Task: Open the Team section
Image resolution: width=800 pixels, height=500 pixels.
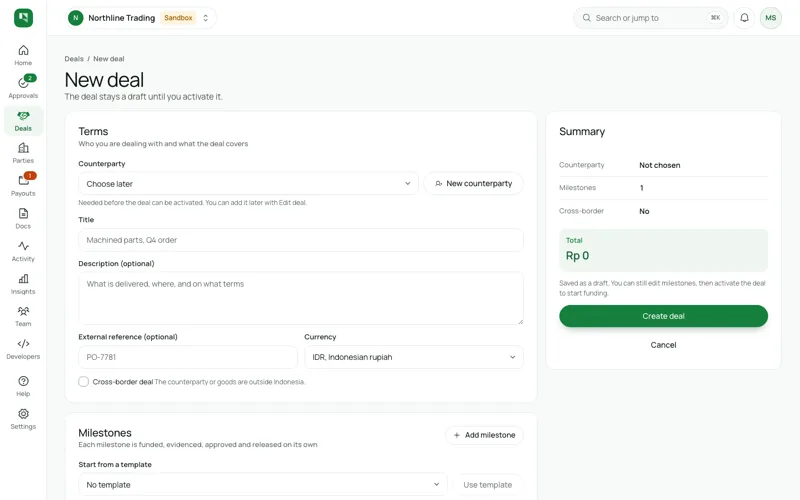Action: coord(23,316)
